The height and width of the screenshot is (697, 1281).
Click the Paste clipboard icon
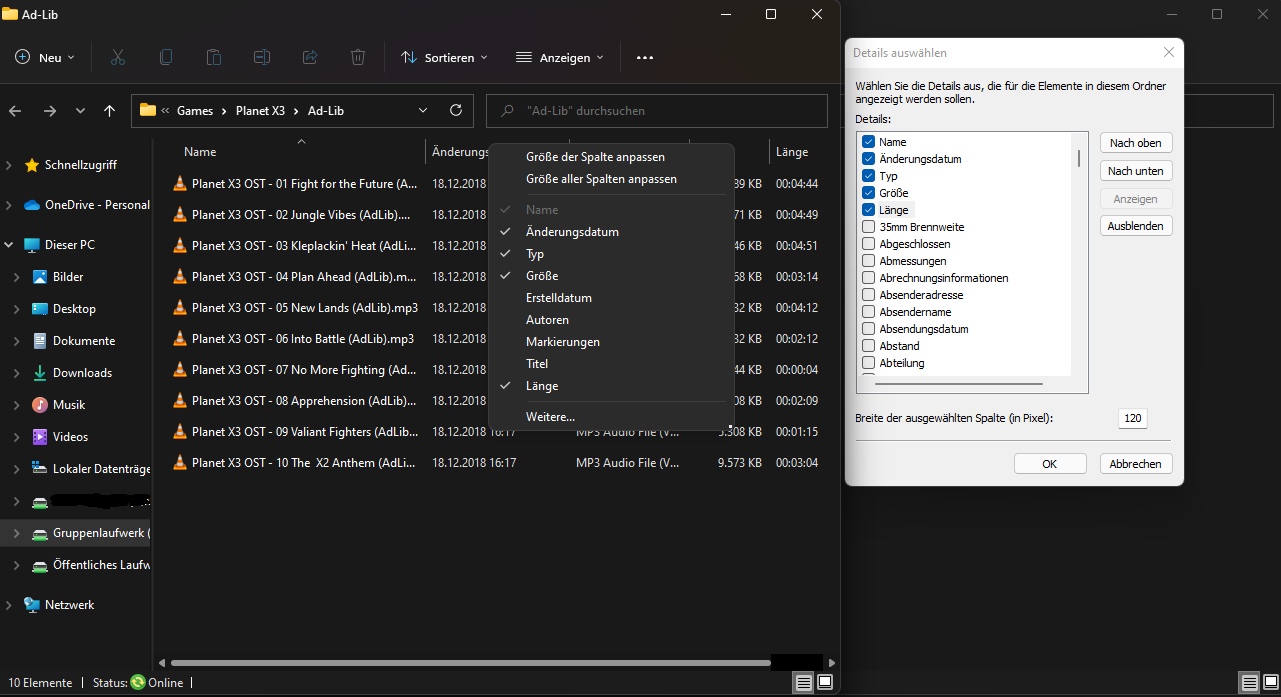214,57
